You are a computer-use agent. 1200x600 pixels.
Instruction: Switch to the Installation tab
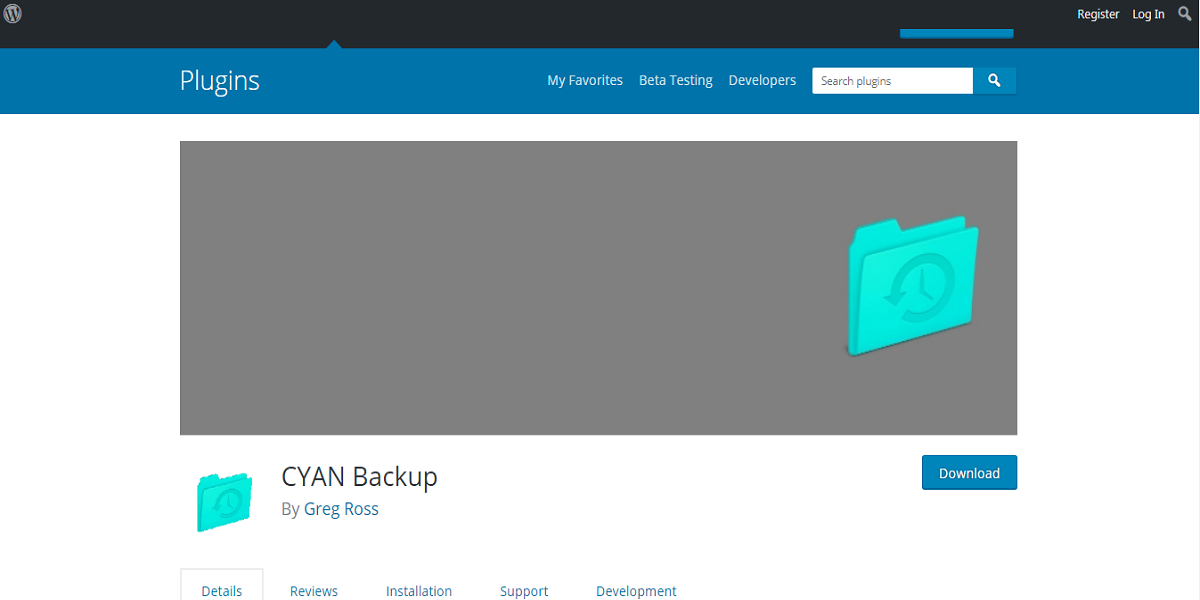[419, 591]
